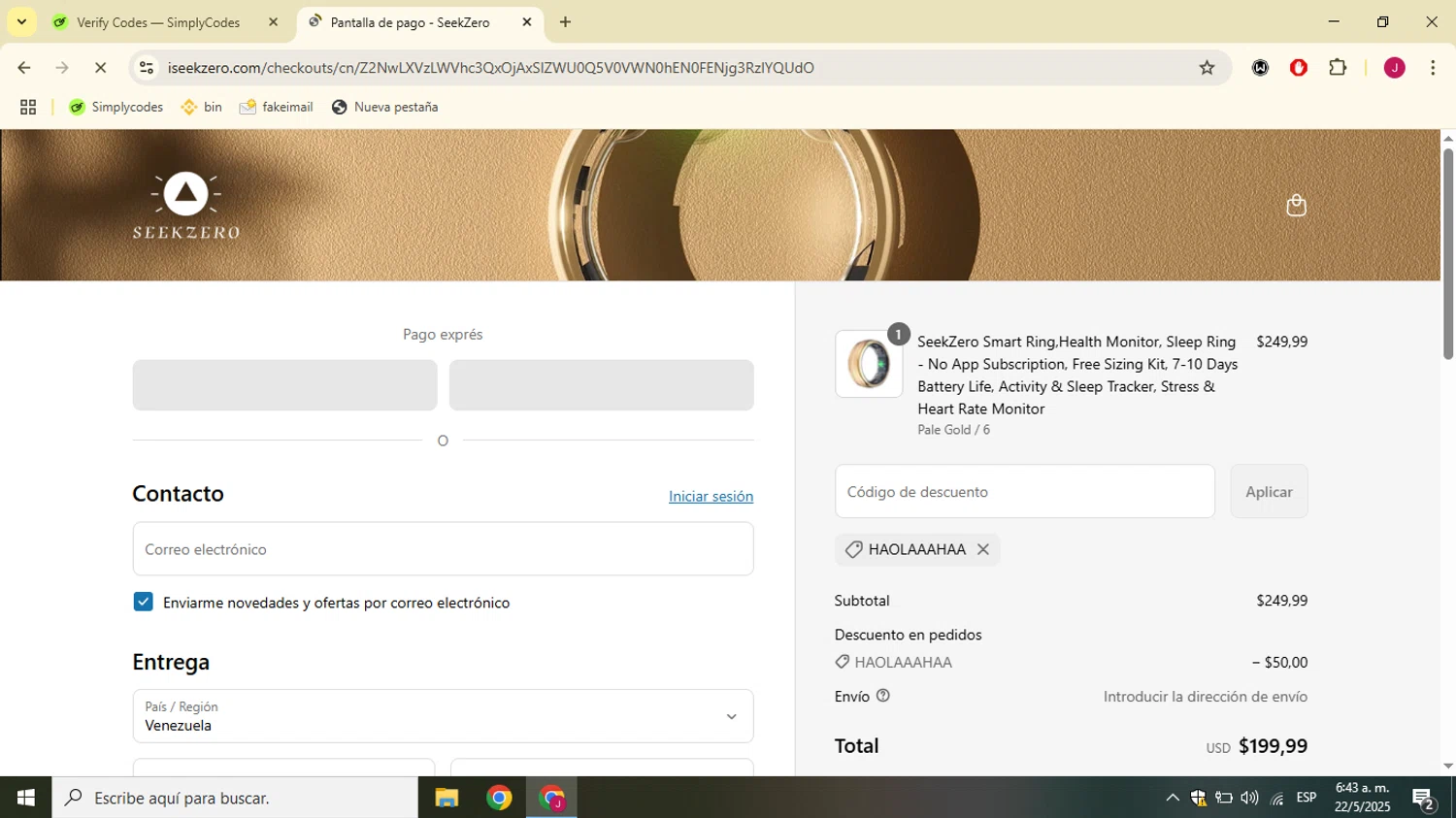Open the Chrome profile avatar J
This screenshot has width=1456, height=818.
pyautogui.click(x=1394, y=68)
